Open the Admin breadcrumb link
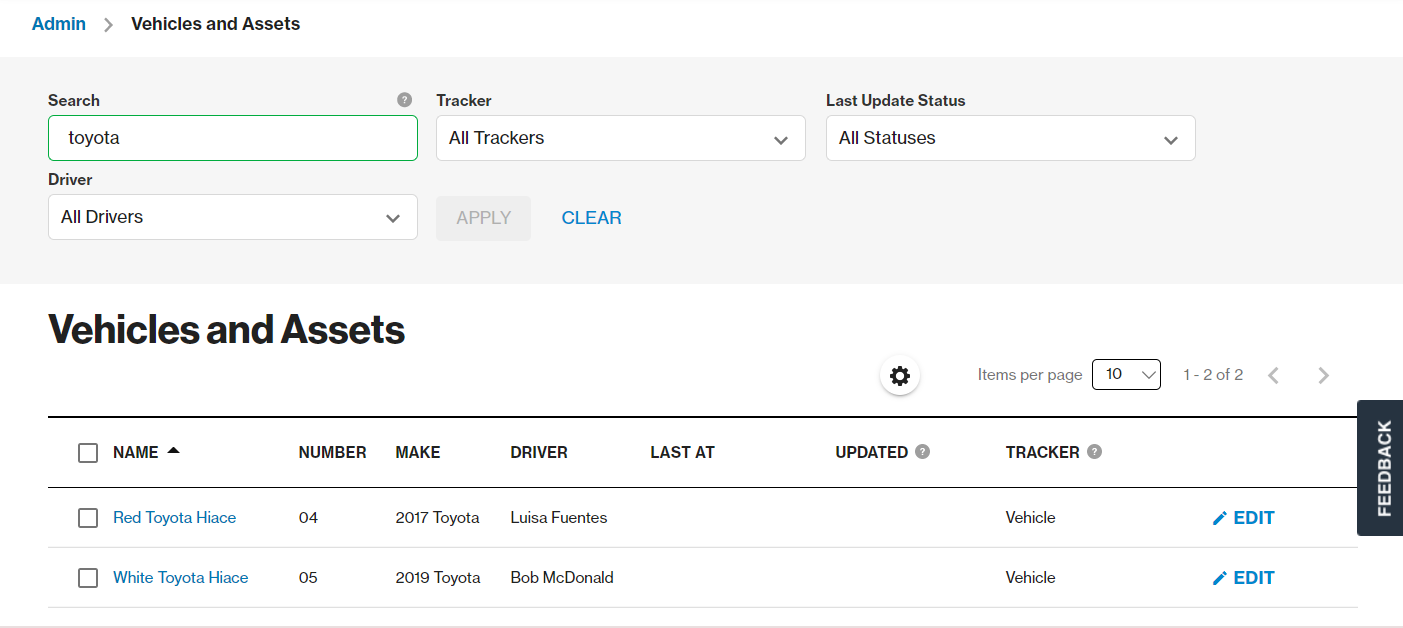 coord(59,24)
